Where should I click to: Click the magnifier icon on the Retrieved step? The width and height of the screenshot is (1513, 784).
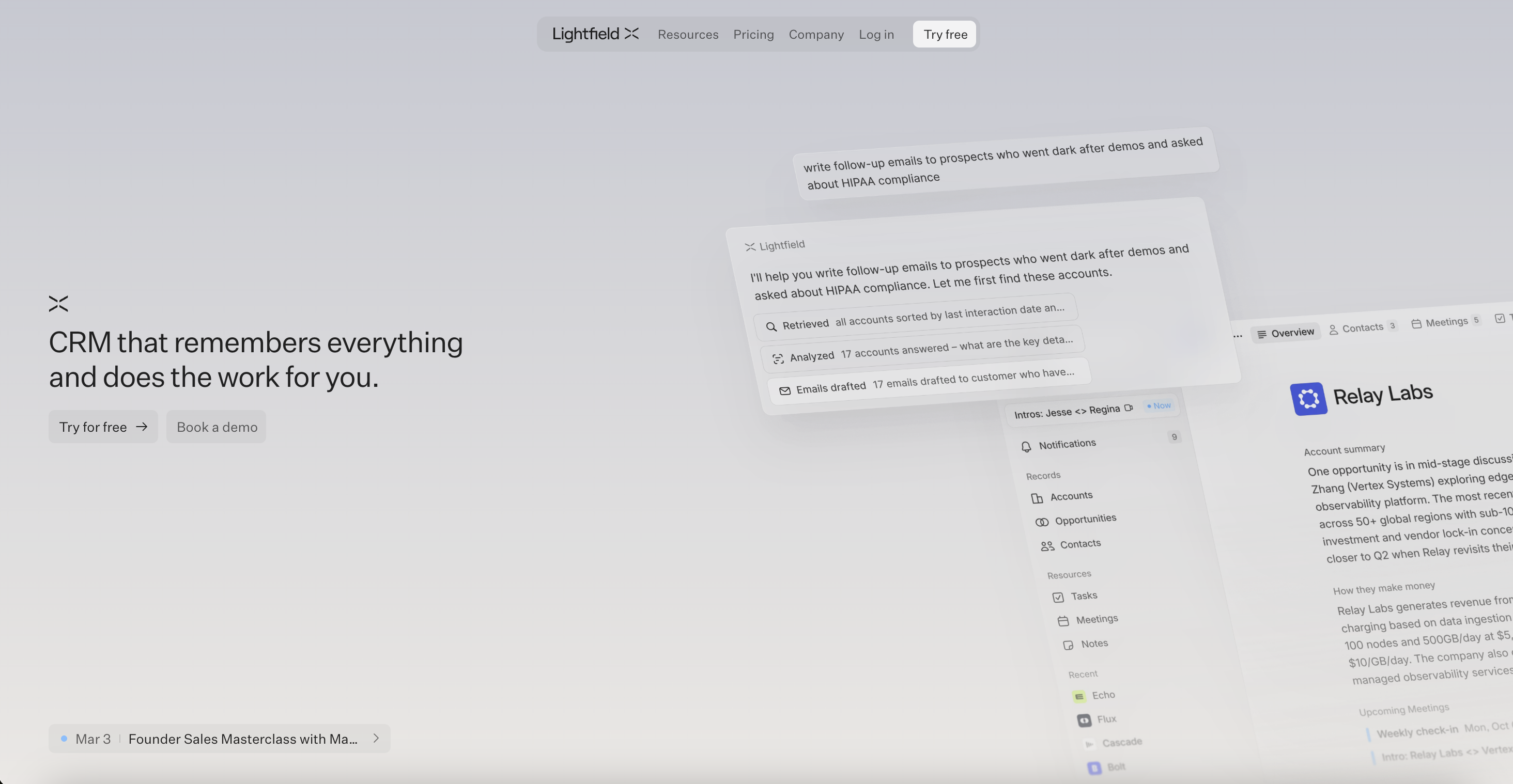[771, 327]
